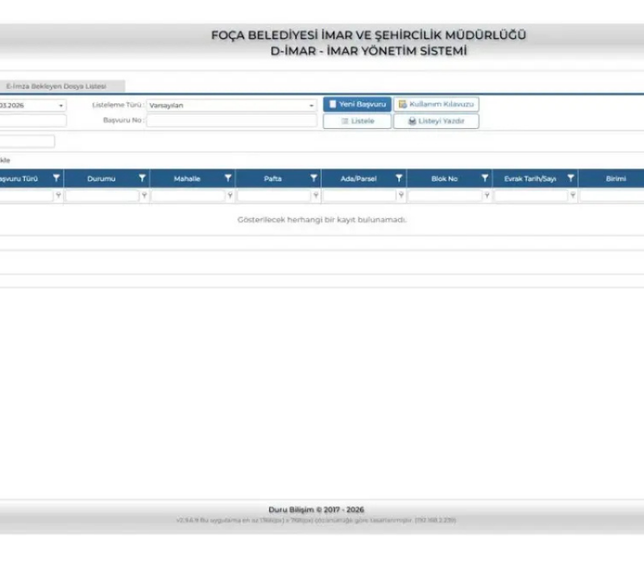Click into Başvuru No input field
644x580 pixels.
pyautogui.click(x=232, y=120)
